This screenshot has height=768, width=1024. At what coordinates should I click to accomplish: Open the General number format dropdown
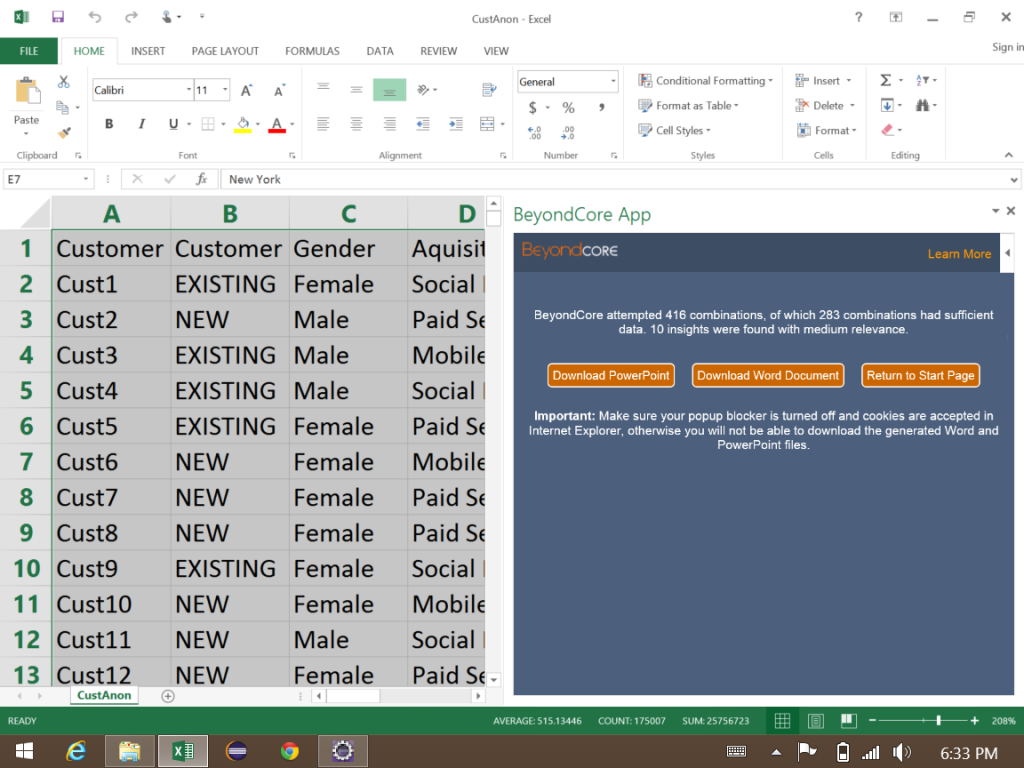click(x=613, y=82)
